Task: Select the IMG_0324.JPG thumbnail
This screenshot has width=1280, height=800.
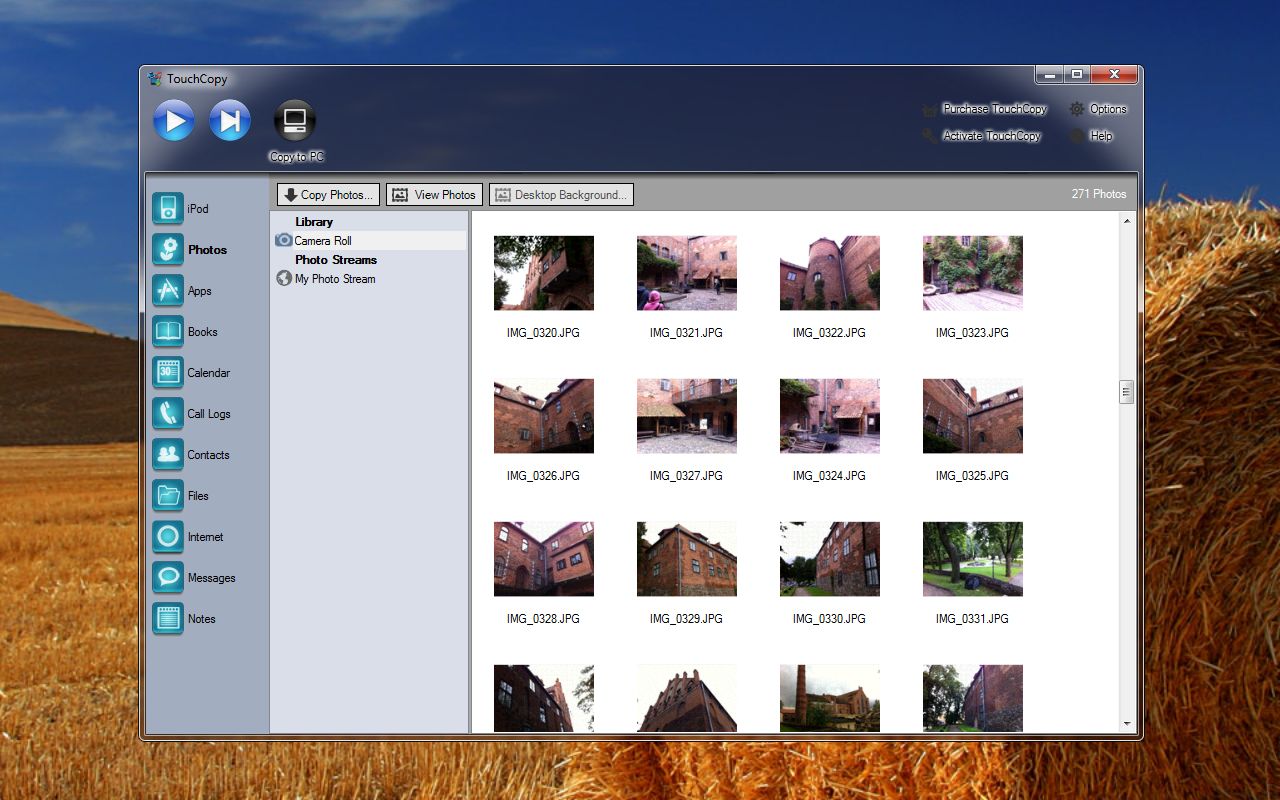Action: [830, 416]
